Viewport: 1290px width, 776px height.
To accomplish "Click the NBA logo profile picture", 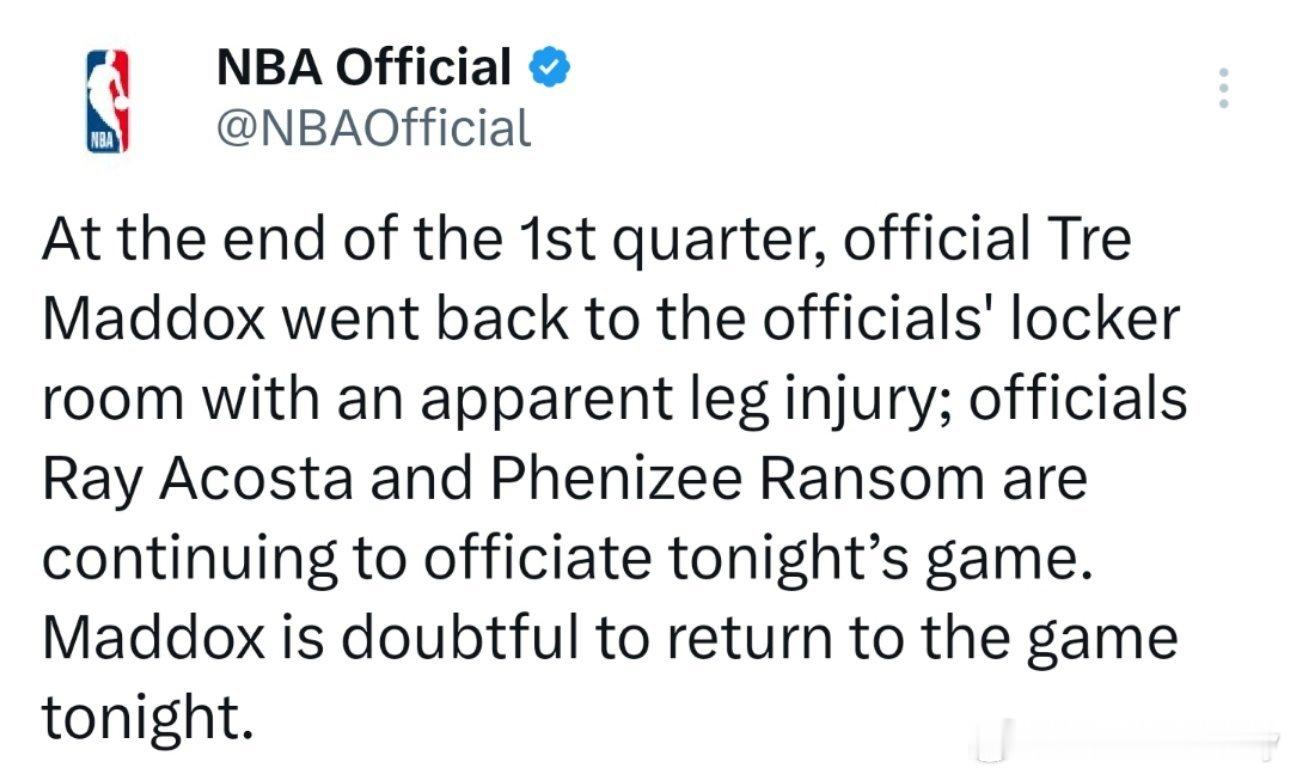I will pyautogui.click(x=109, y=101).
